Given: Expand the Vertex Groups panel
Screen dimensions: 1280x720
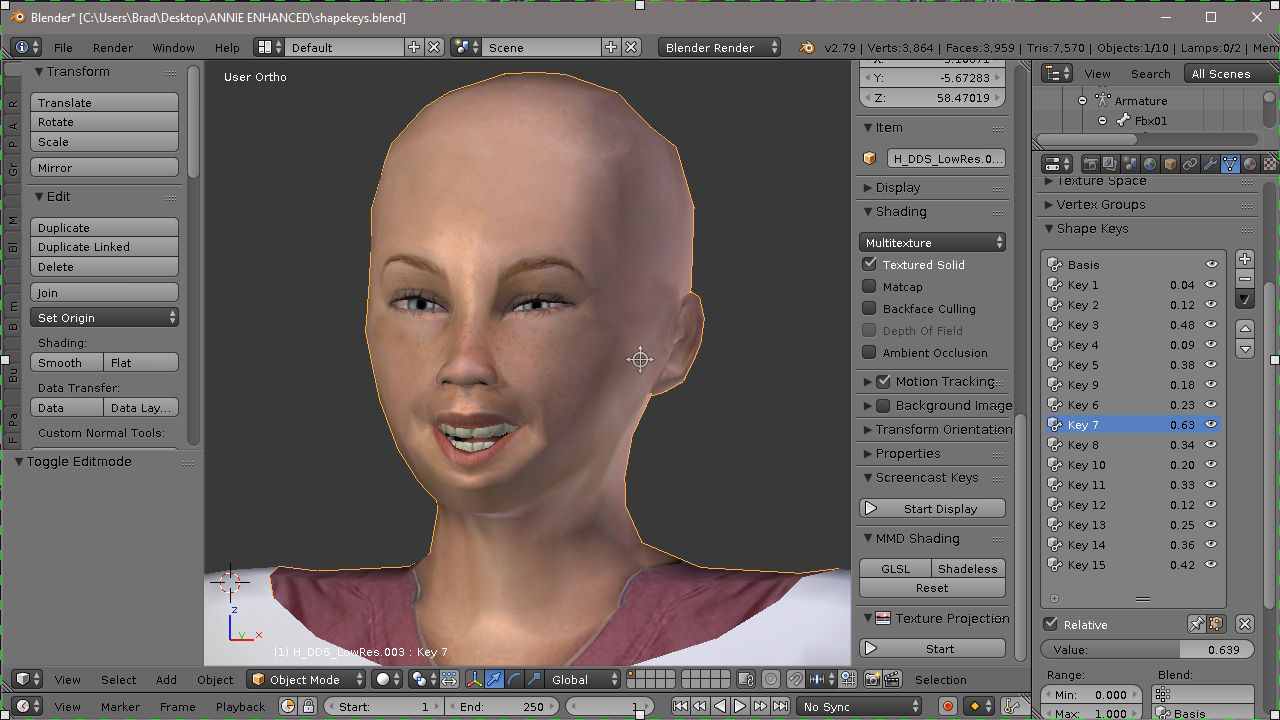Looking at the screenshot, I should click(1100, 204).
